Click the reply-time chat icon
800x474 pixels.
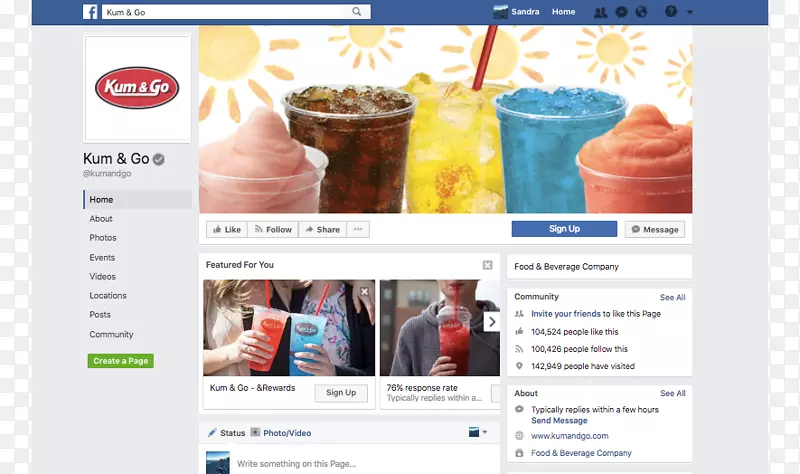coord(519,409)
